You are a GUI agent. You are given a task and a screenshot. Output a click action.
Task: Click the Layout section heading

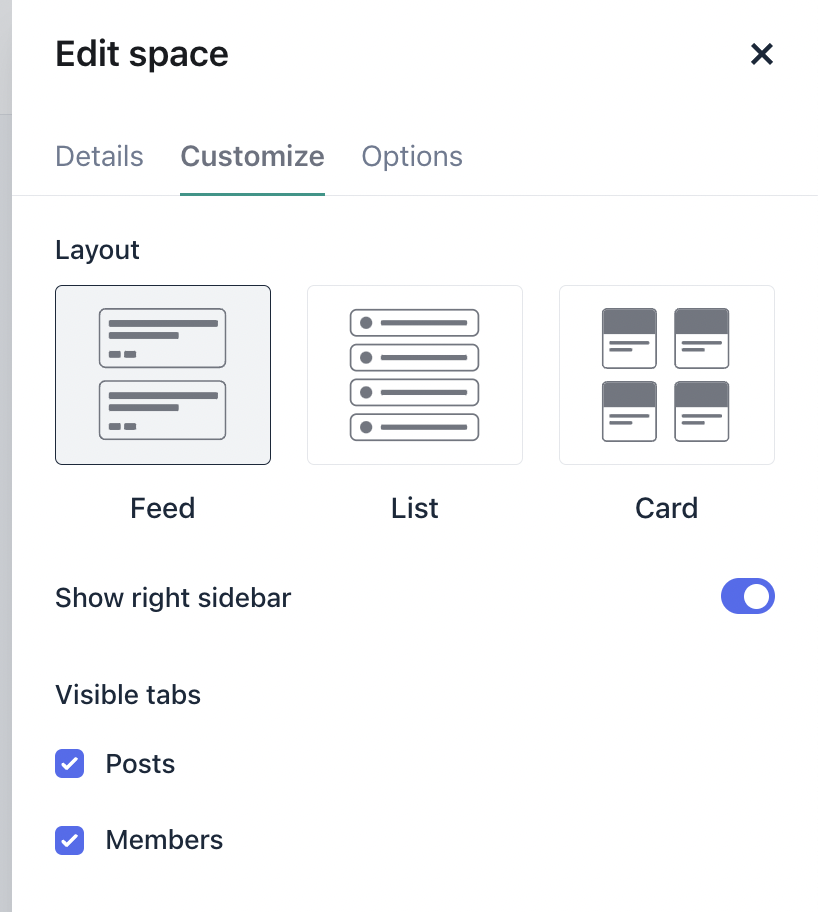click(97, 250)
